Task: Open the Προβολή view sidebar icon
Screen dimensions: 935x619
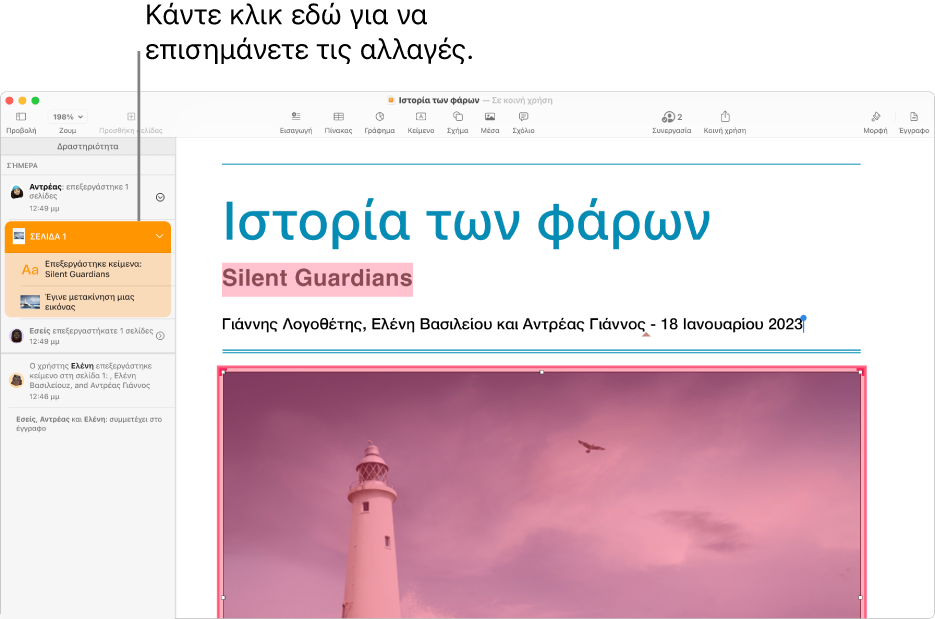Action: pyautogui.click(x=21, y=117)
